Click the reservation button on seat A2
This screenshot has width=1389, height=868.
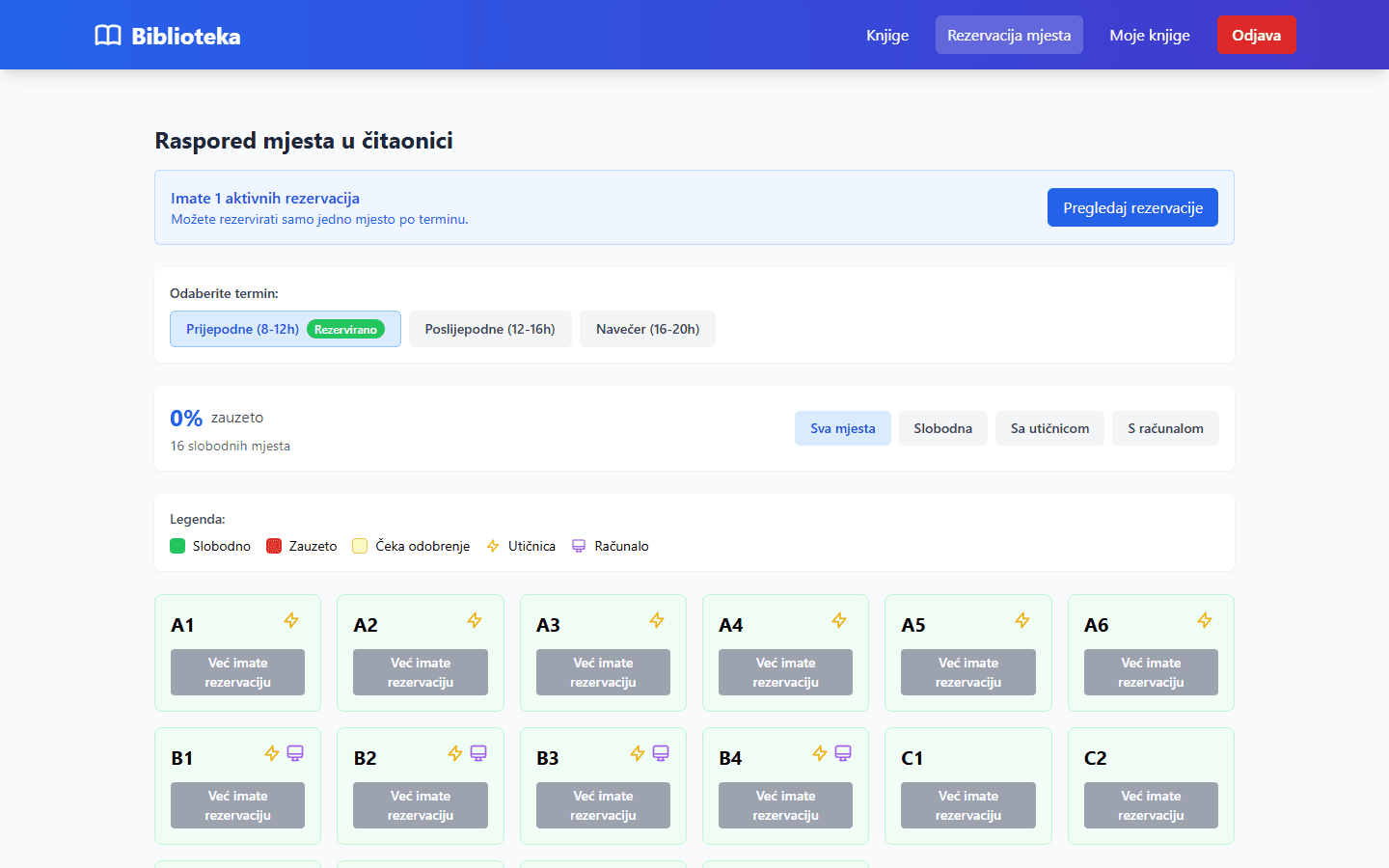(x=421, y=672)
